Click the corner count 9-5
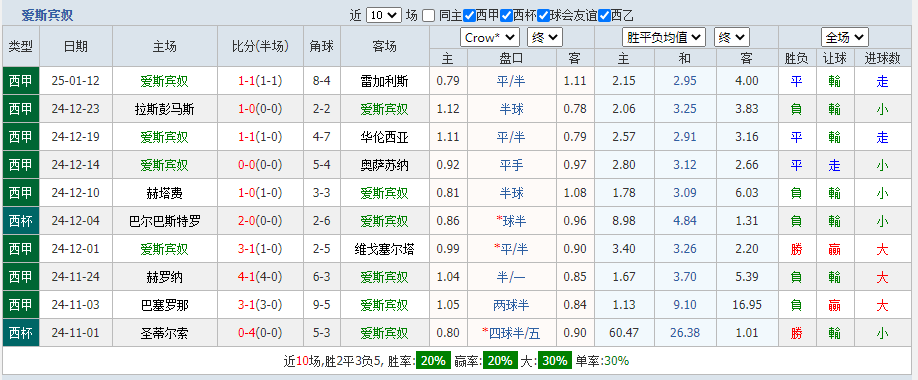The height and width of the screenshot is (380, 918). coord(322,306)
